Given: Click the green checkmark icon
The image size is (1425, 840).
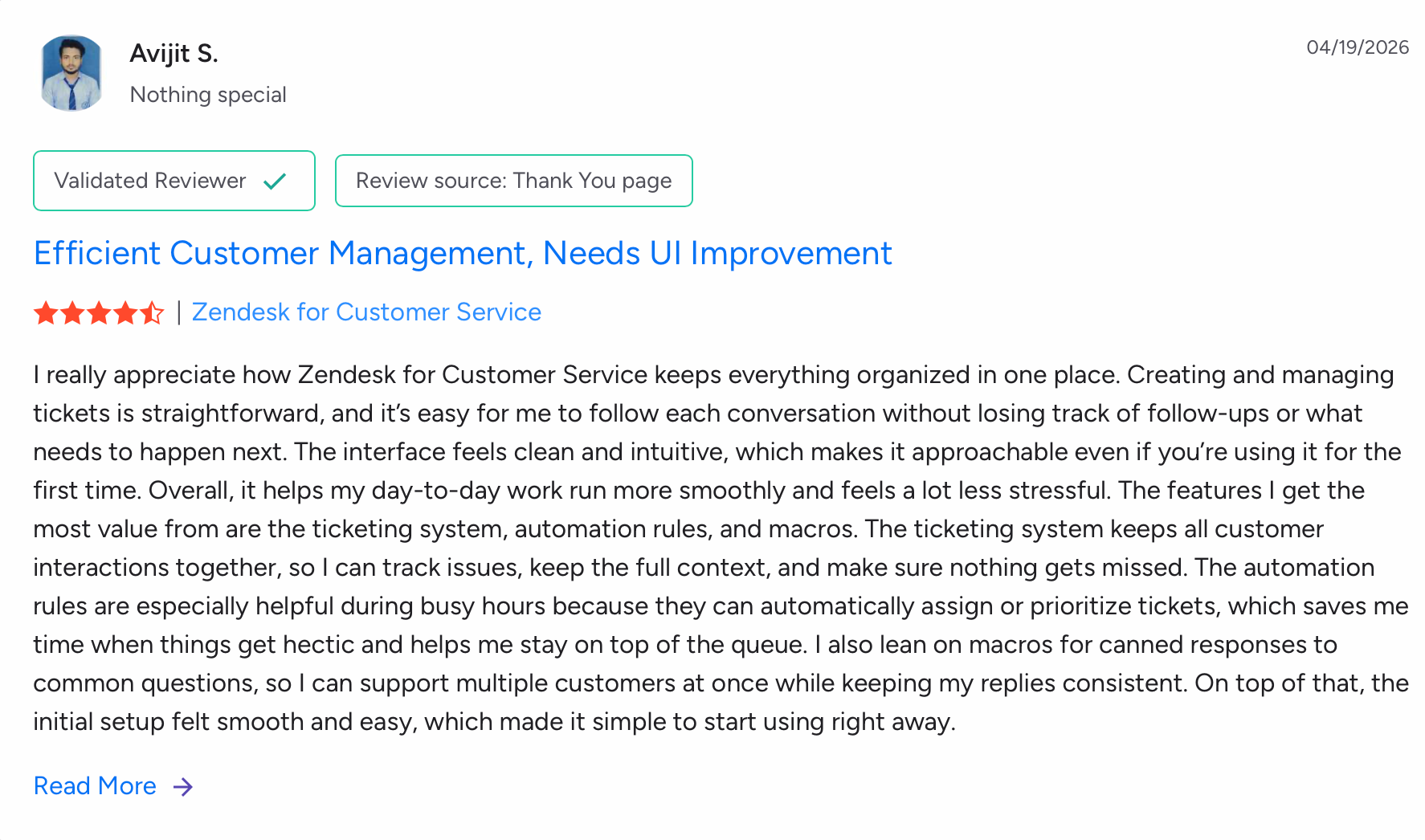Looking at the screenshot, I should click(x=275, y=181).
